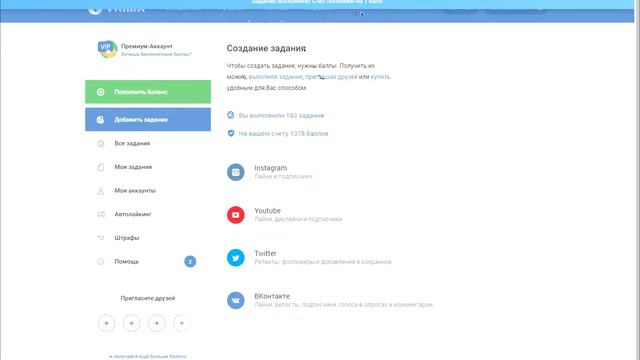
Task: Click the Штрафы sidebar icon
Action: [100, 238]
